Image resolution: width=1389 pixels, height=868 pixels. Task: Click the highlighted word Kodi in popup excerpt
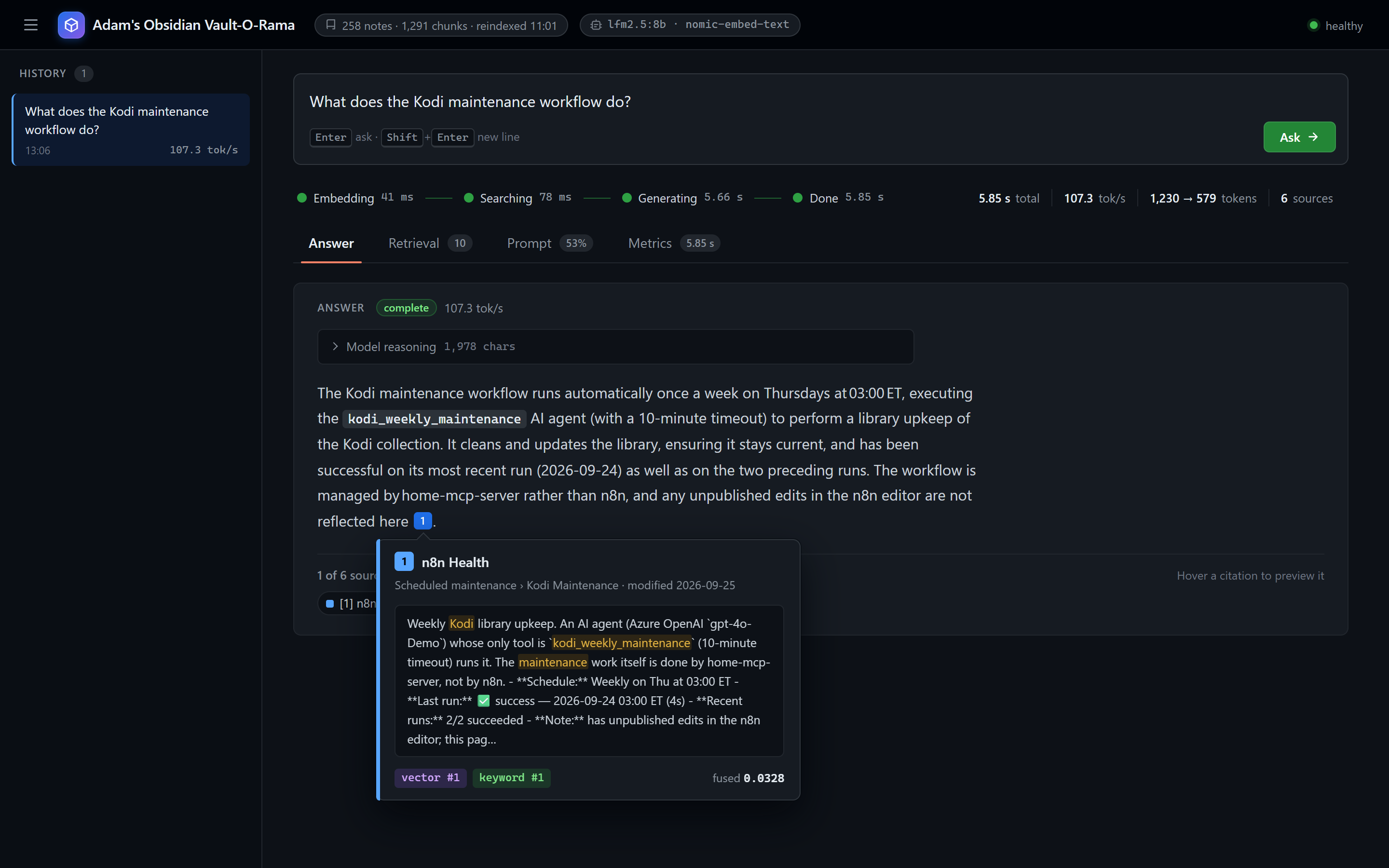462,624
